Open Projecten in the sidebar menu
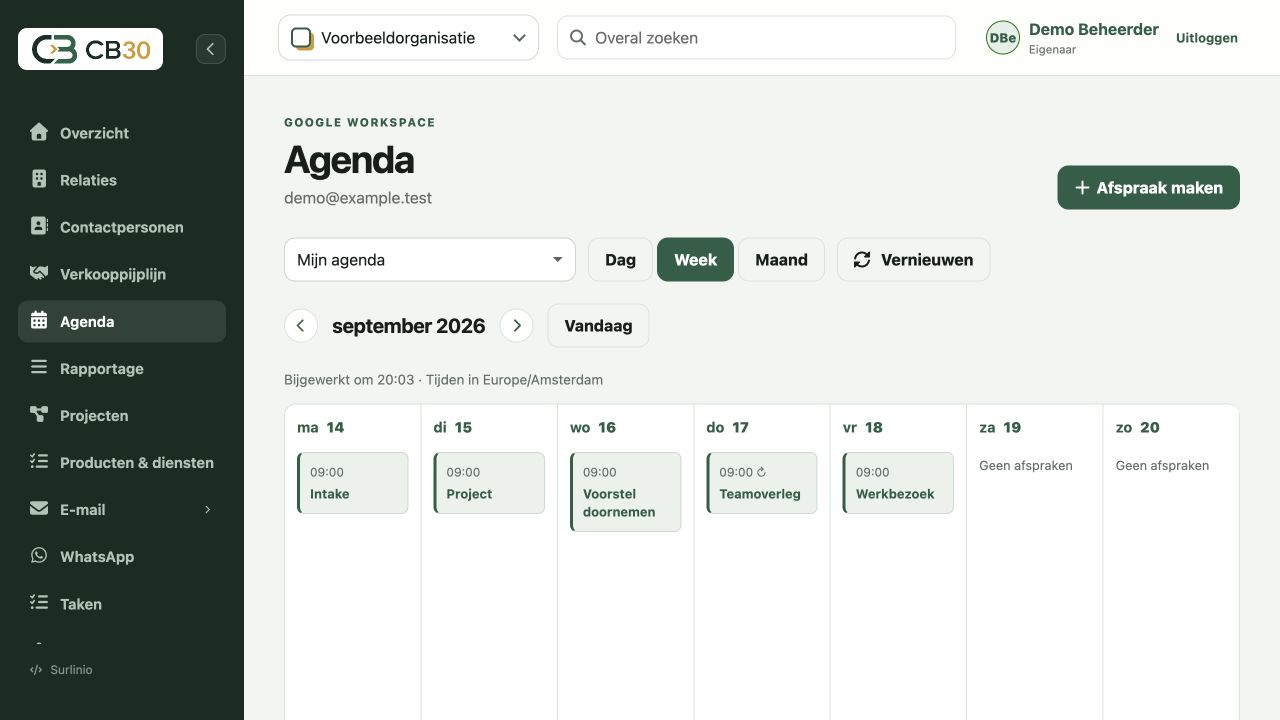Viewport: 1280px width, 720px height. (122, 415)
